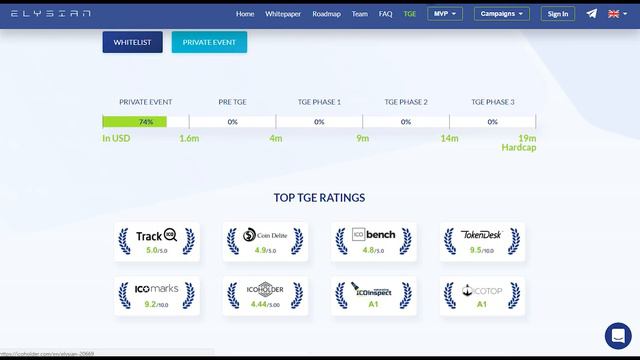This screenshot has height=360, width=640.
Task: Go to Home page
Action: pyautogui.click(x=245, y=14)
